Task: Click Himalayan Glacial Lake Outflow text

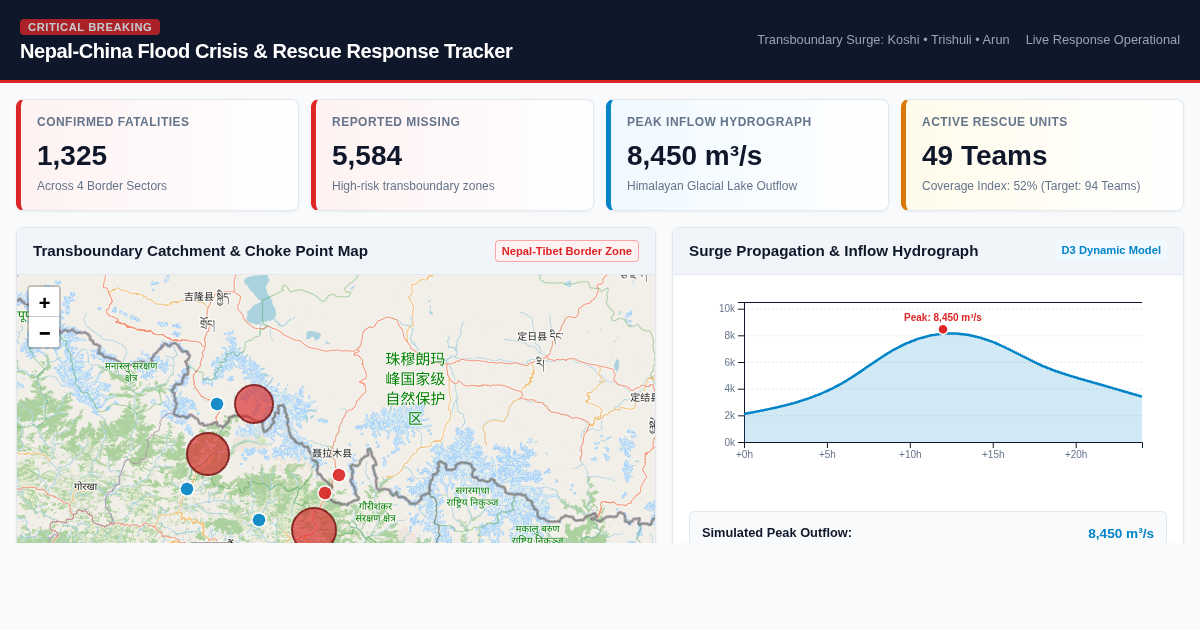Action: 712,186
